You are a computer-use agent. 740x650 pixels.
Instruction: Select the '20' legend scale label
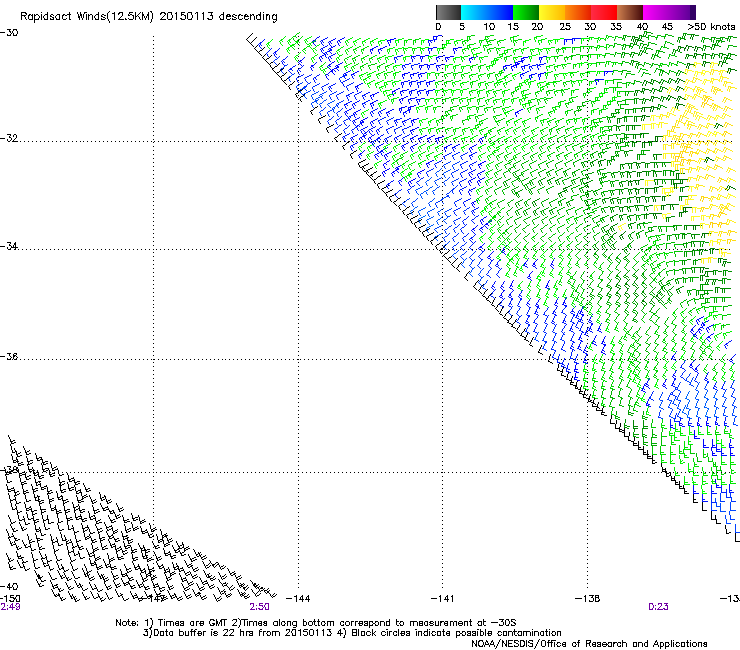pyautogui.click(x=537, y=27)
